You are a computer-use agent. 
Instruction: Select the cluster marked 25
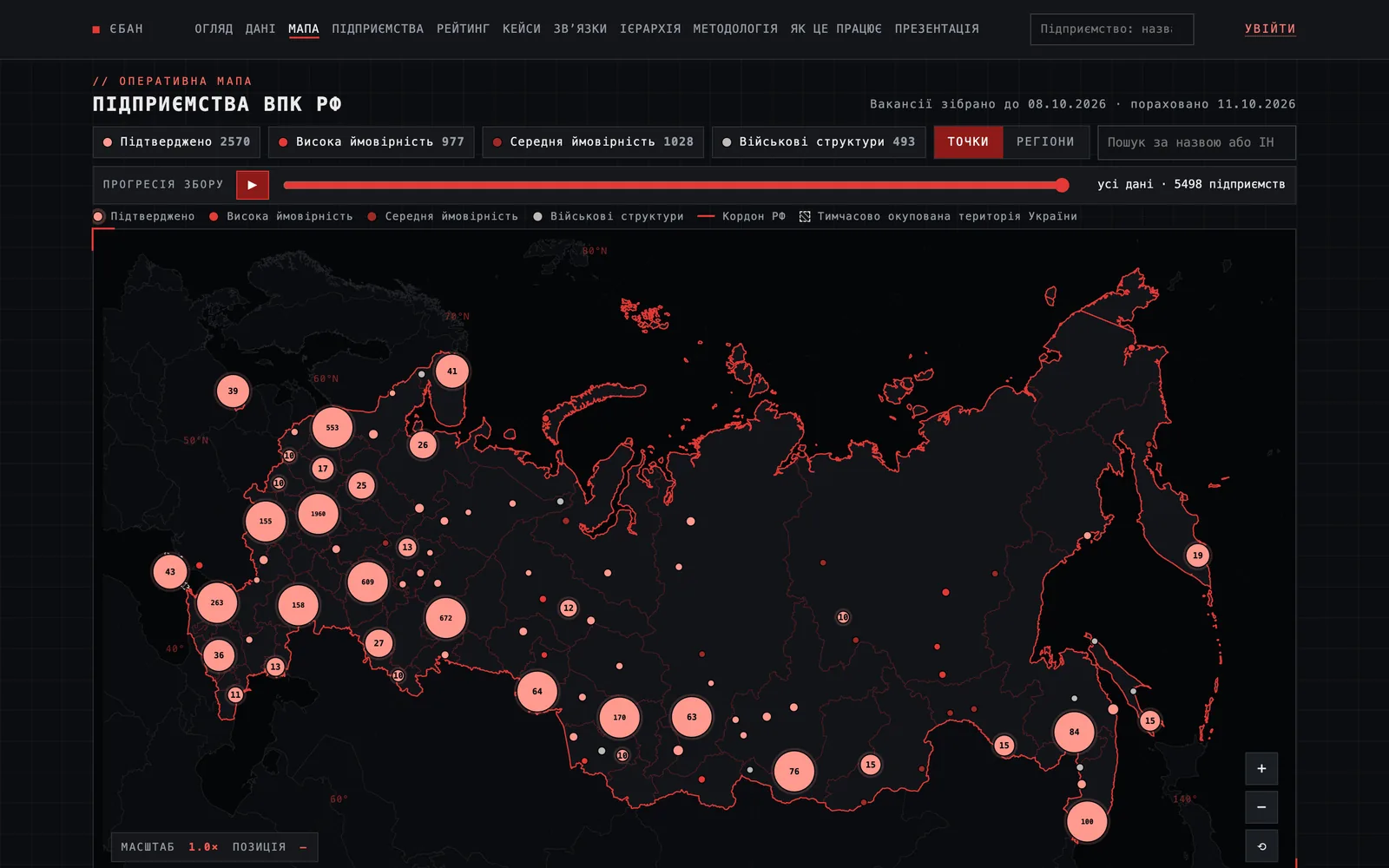362,485
